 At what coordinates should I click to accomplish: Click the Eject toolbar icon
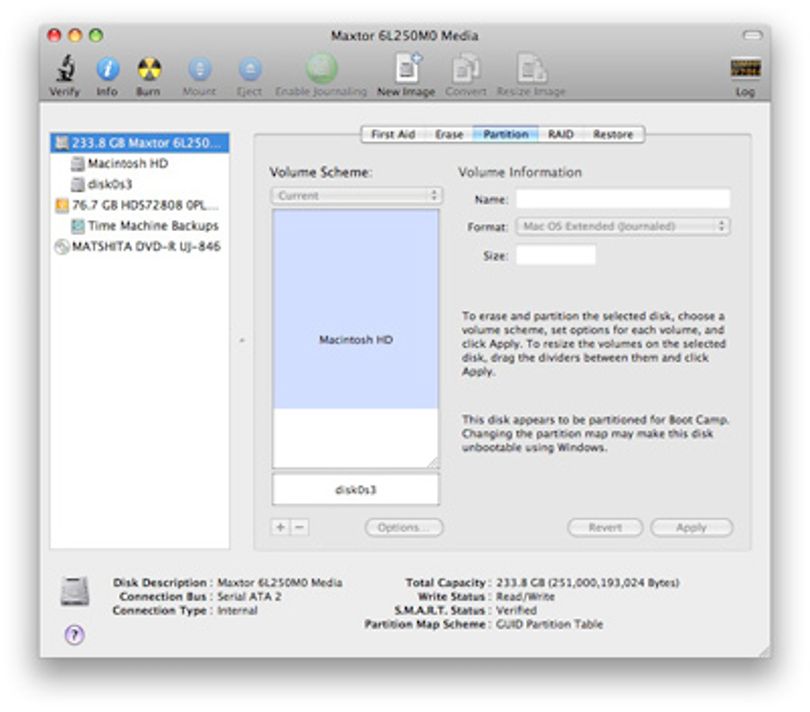coord(250,69)
